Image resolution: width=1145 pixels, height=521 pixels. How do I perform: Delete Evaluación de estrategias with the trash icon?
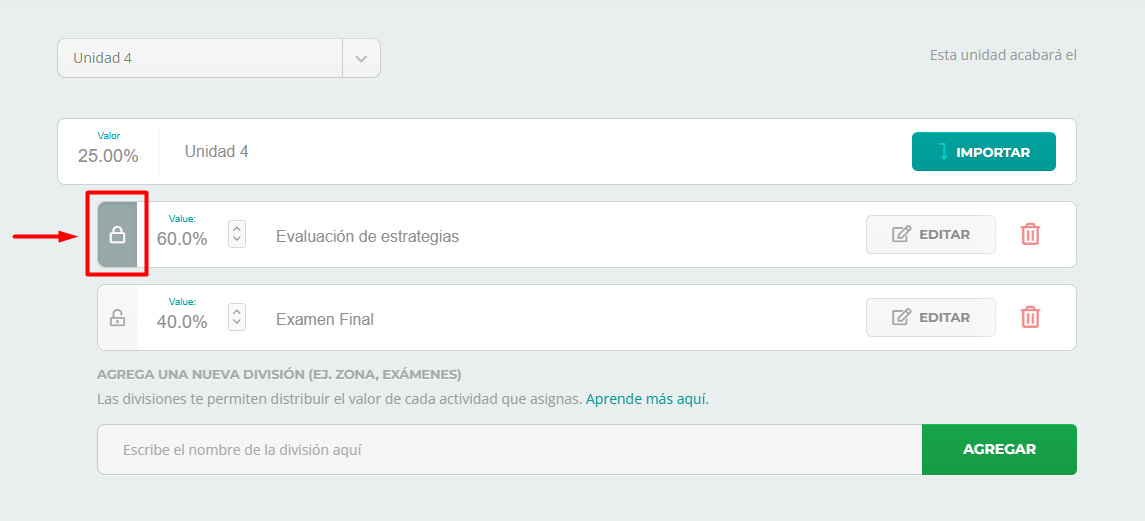point(1030,235)
